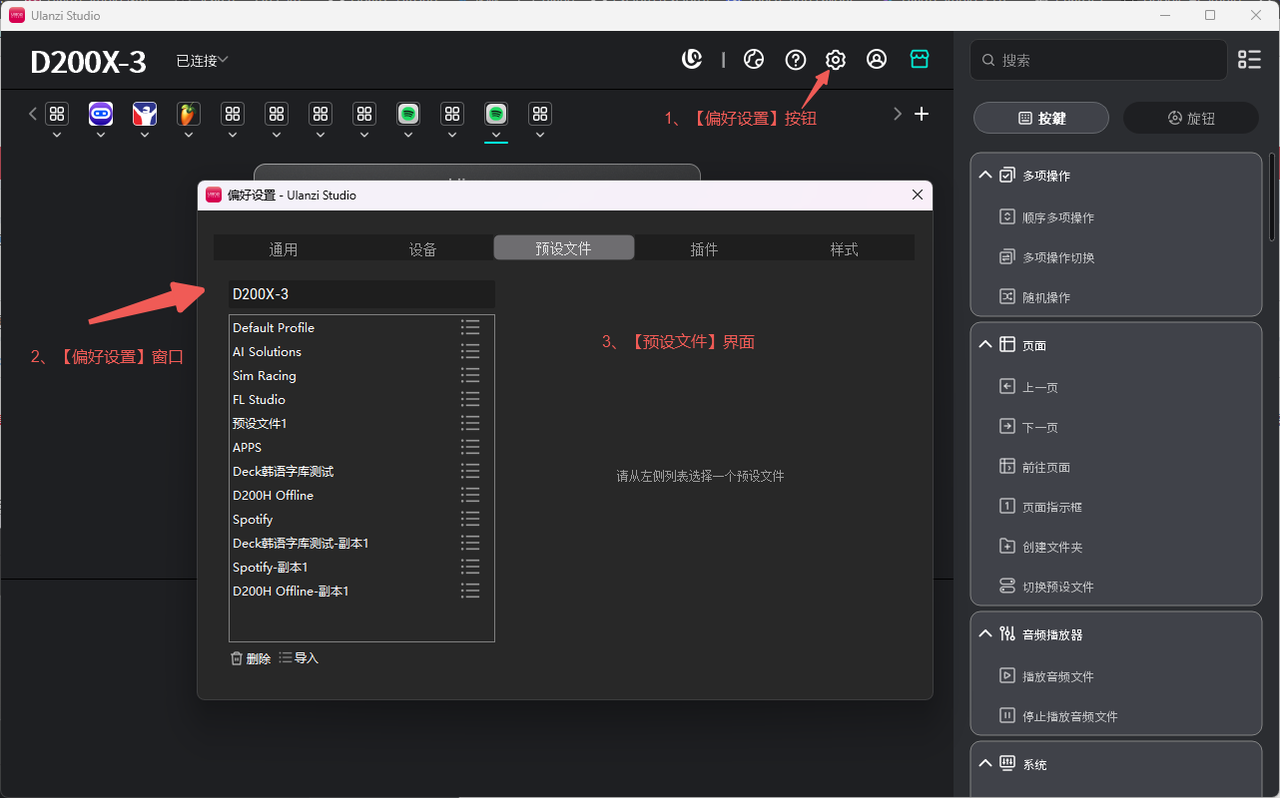Click the help question mark icon
Image resolution: width=1280 pixels, height=798 pixels.
click(795, 60)
